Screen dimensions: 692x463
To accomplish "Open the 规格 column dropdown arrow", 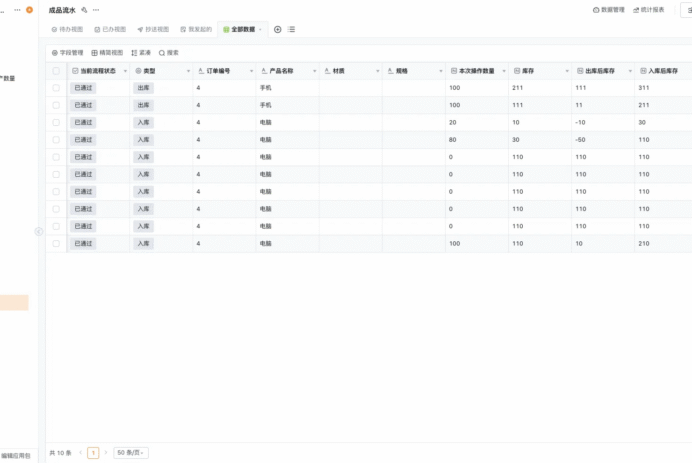I will tap(441, 71).
